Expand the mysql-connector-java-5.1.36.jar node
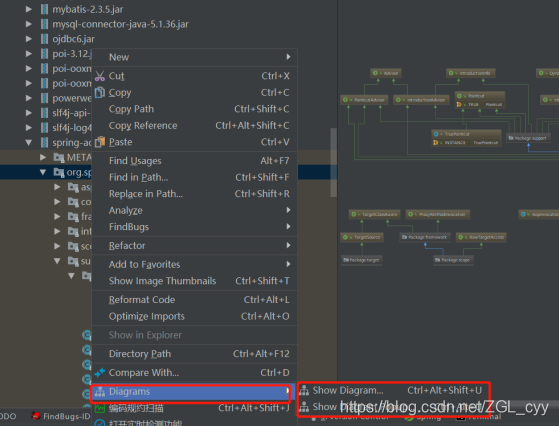This screenshot has height=426, width=559. tap(29, 24)
